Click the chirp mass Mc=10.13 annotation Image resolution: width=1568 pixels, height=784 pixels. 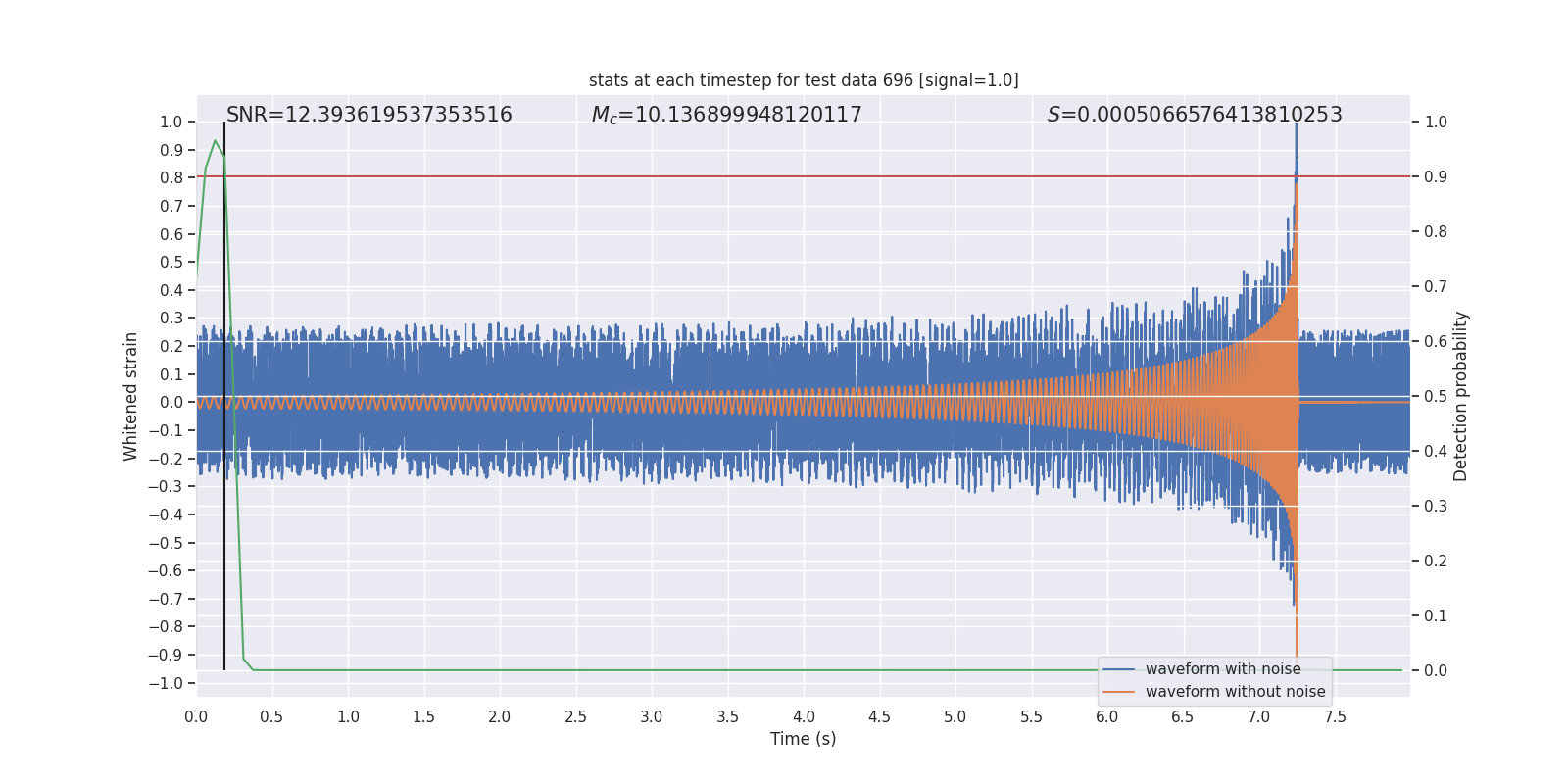(726, 115)
